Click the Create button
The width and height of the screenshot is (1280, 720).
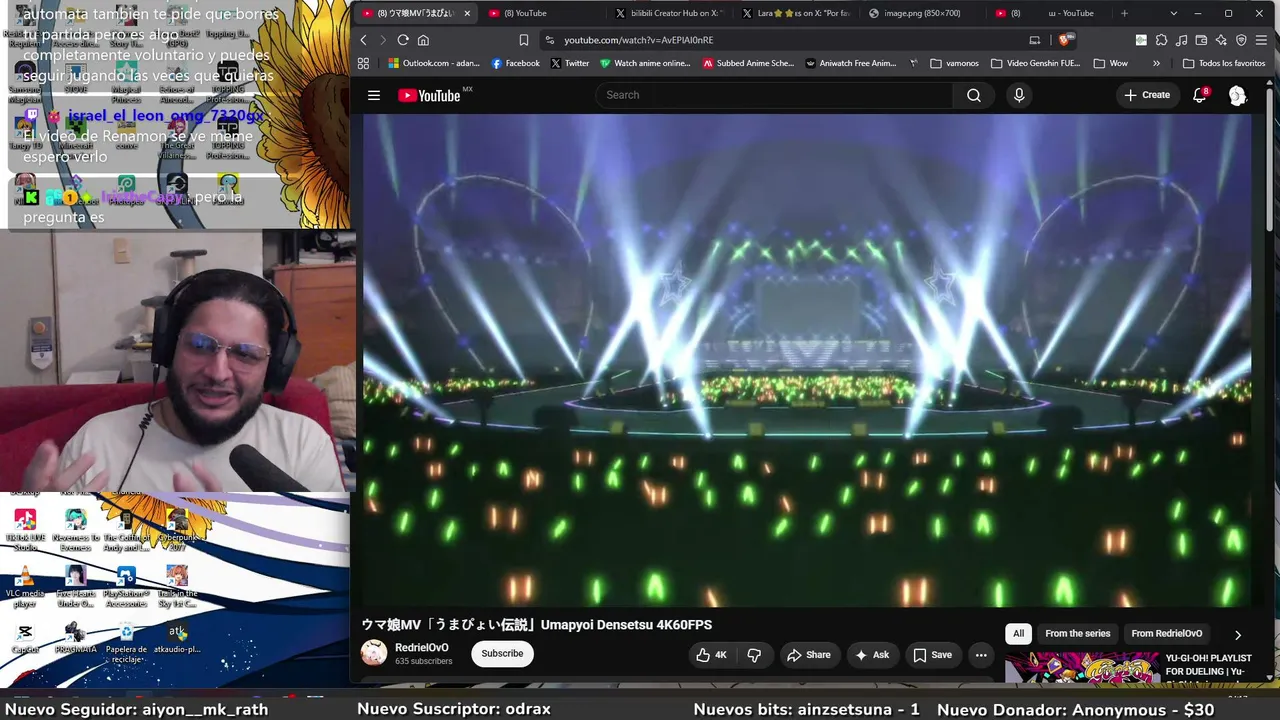click(x=1146, y=95)
